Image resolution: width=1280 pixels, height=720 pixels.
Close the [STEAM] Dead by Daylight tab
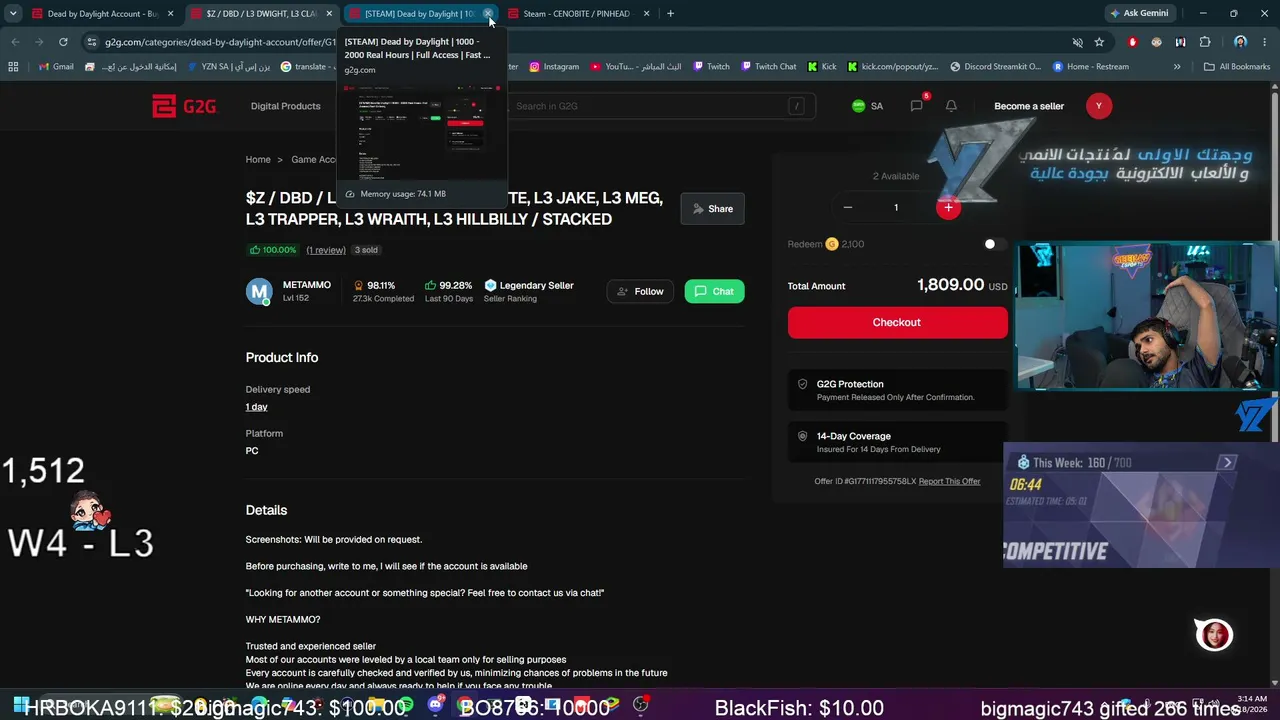(x=488, y=14)
